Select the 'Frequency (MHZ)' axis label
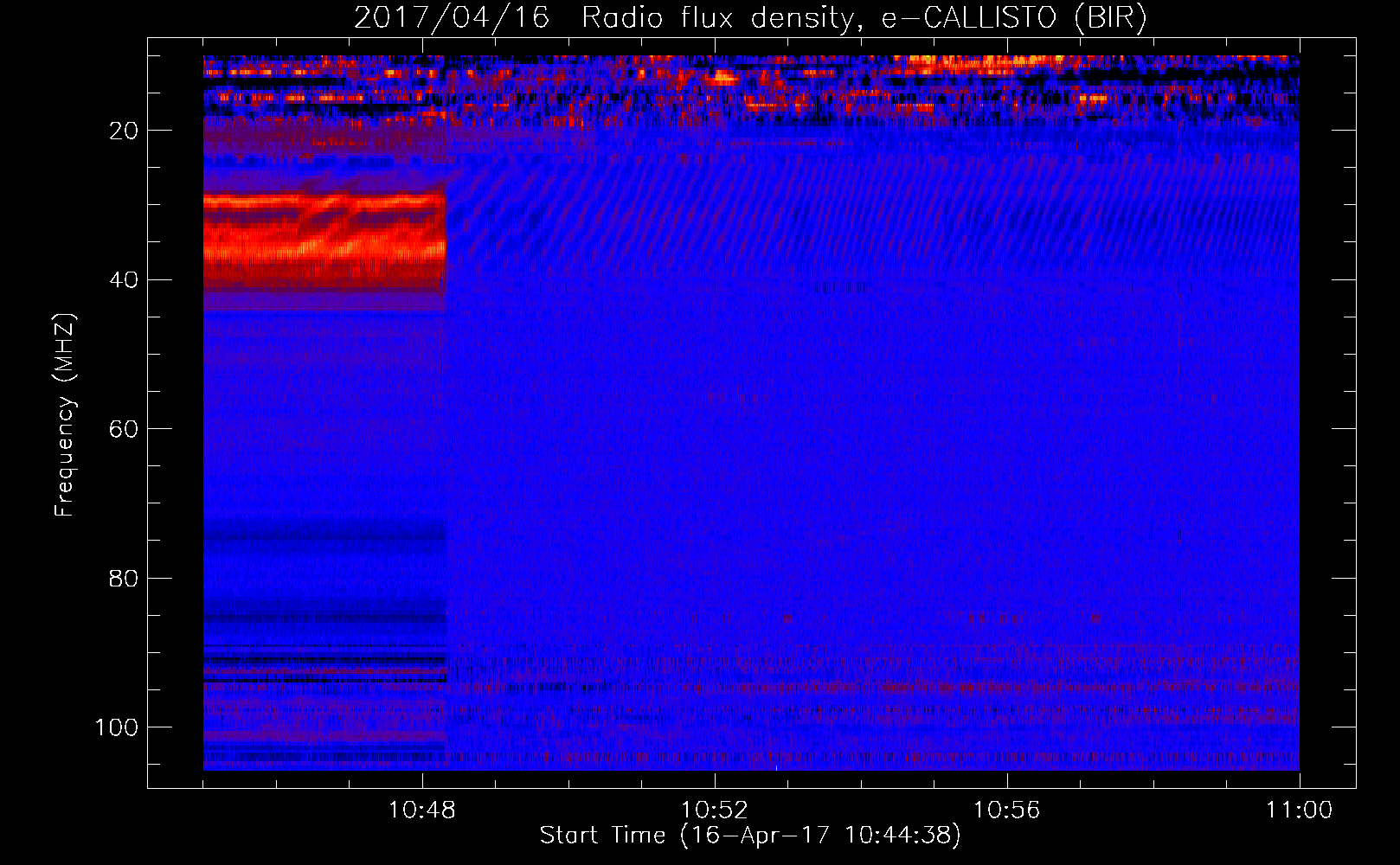The height and width of the screenshot is (865, 1400). (65, 414)
